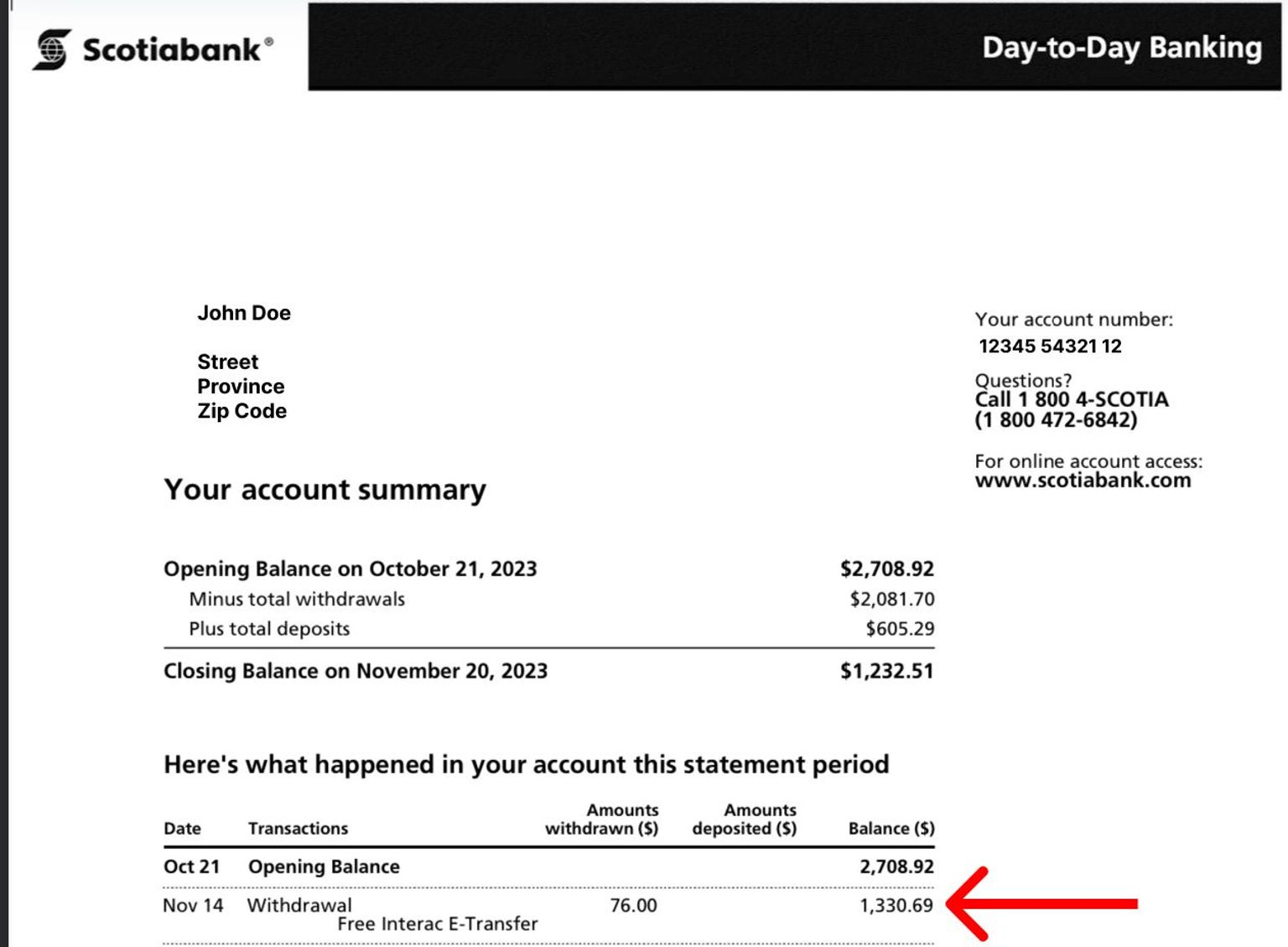The width and height of the screenshot is (1288, 947).
Task: Select the opening balance amount $2,708.92
Action: coord(886,569)
